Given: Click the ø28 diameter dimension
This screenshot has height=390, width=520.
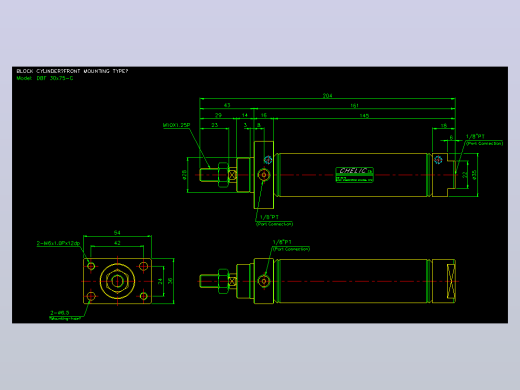Looking at the screenshot, I should (184, 175).
